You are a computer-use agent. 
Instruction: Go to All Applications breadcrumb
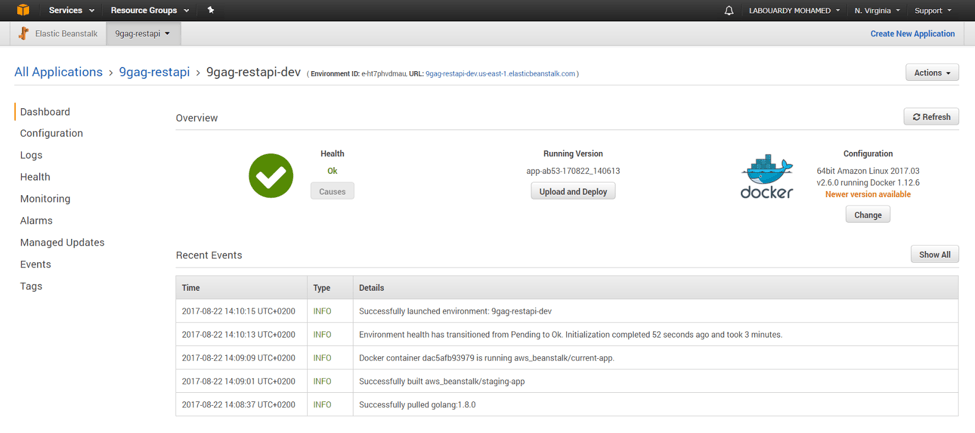click(58, 72)
